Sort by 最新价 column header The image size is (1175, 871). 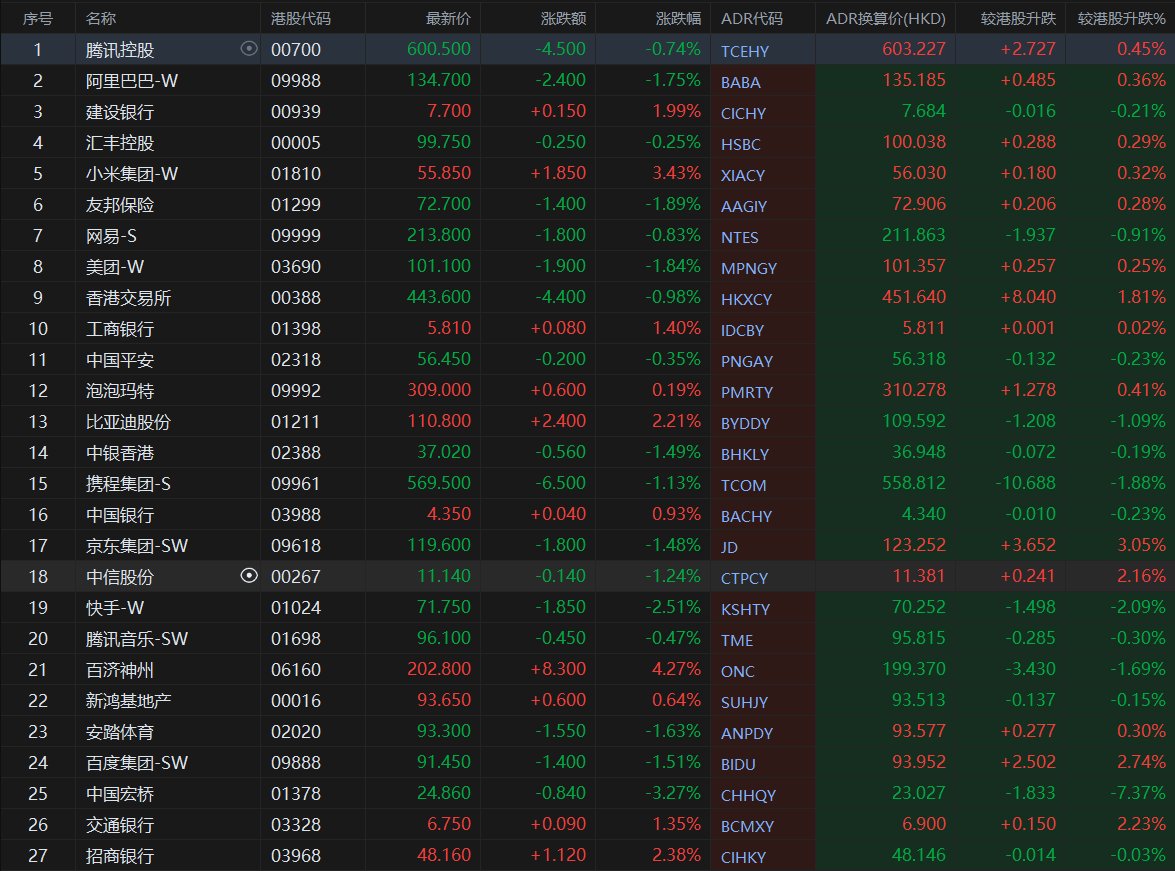pyautogui.click(x=448, y=18)
